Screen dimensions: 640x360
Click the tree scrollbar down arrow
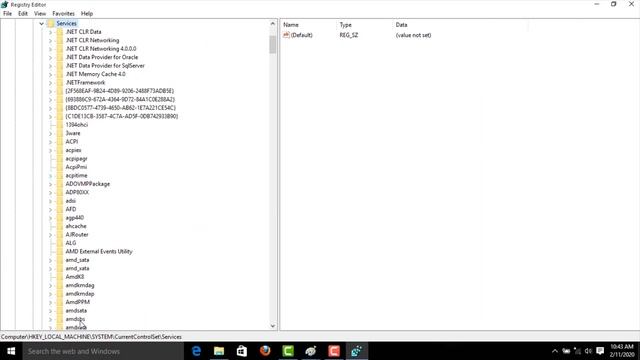point(273,326)
